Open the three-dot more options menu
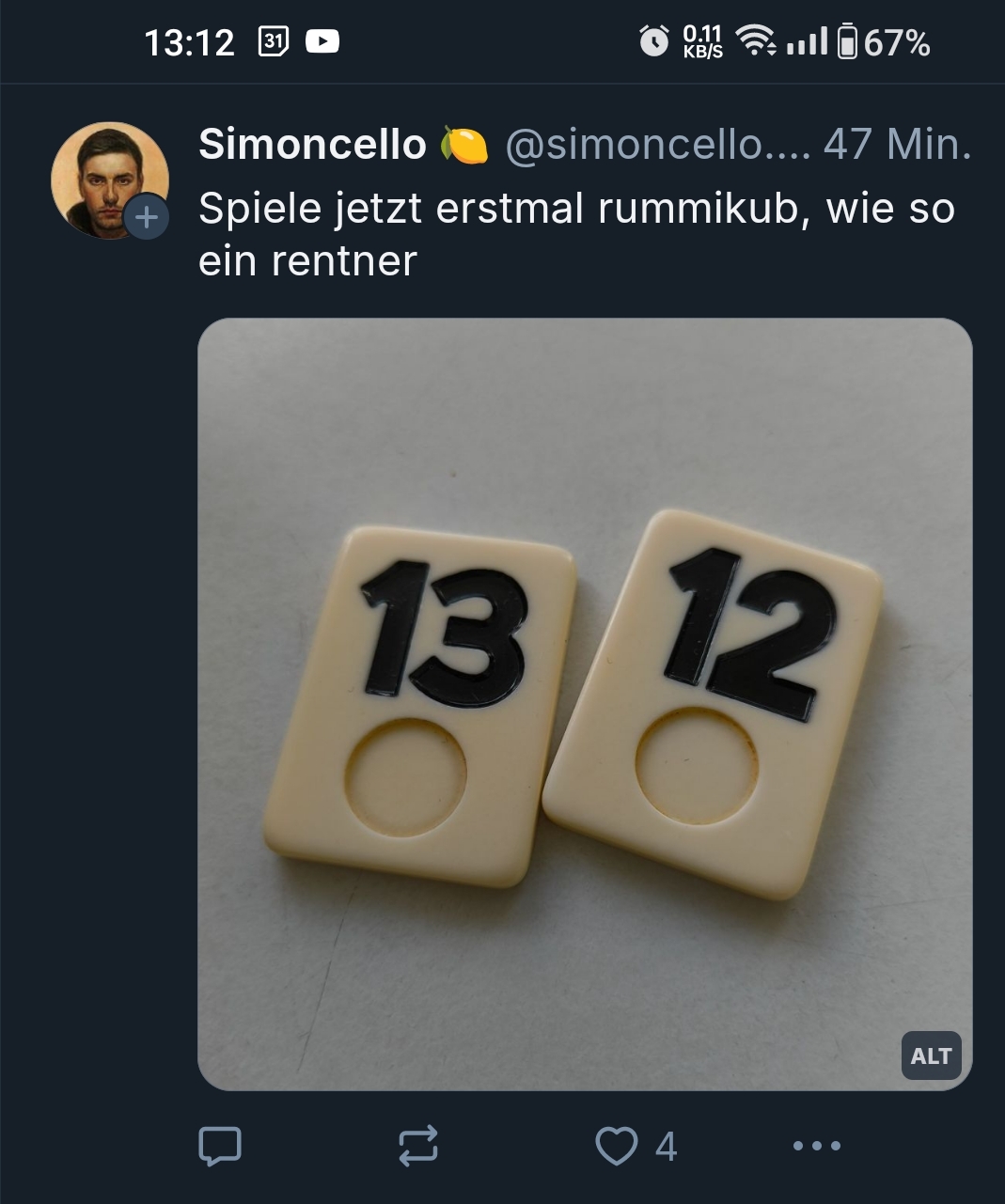 (817, 1146)
